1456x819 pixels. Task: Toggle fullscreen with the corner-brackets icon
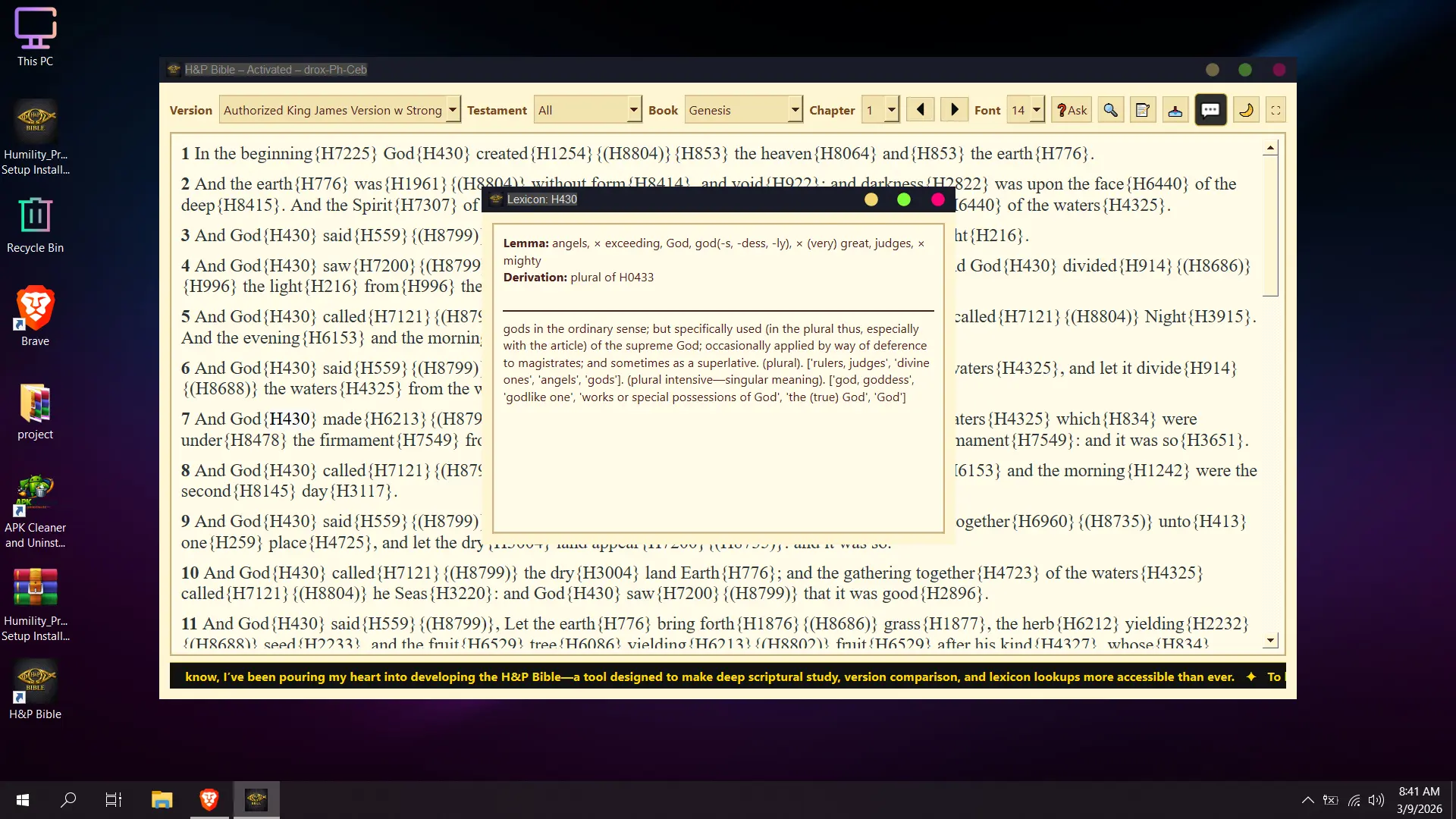1276,110
